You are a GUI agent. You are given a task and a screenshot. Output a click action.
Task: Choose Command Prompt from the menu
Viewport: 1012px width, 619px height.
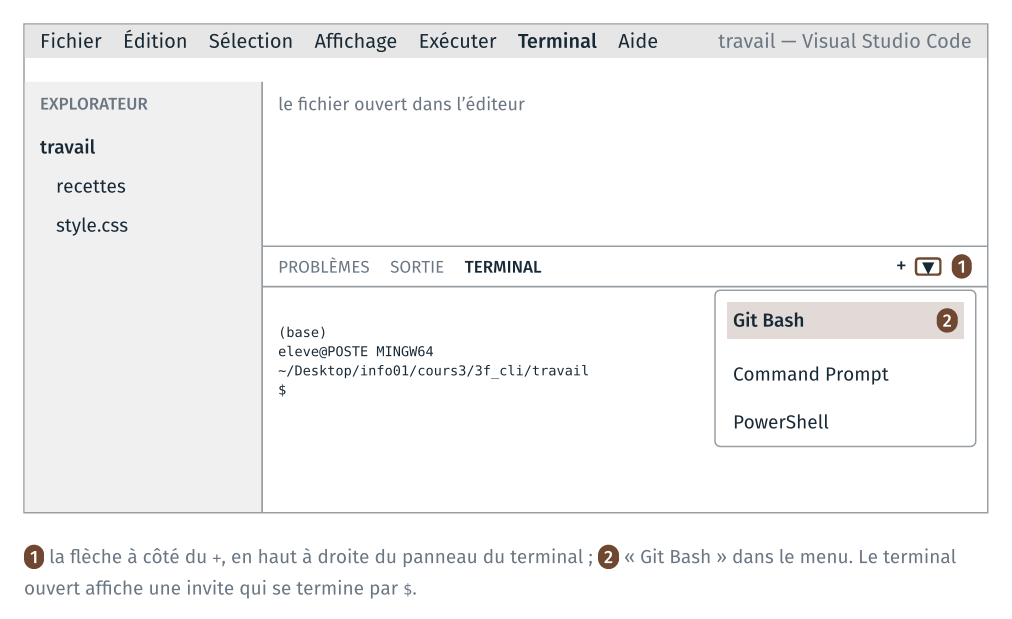pyautogui.click(x=811, y=374)
